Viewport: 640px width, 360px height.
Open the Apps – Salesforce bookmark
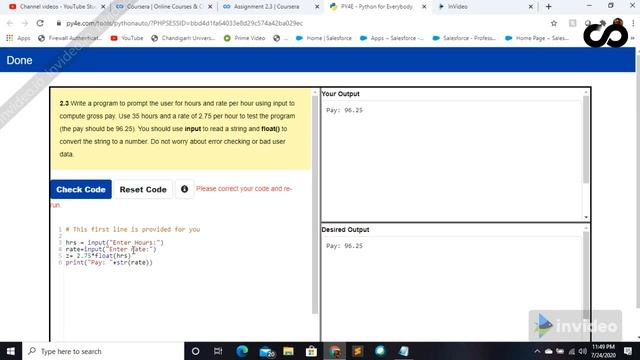tap(392, 38)
